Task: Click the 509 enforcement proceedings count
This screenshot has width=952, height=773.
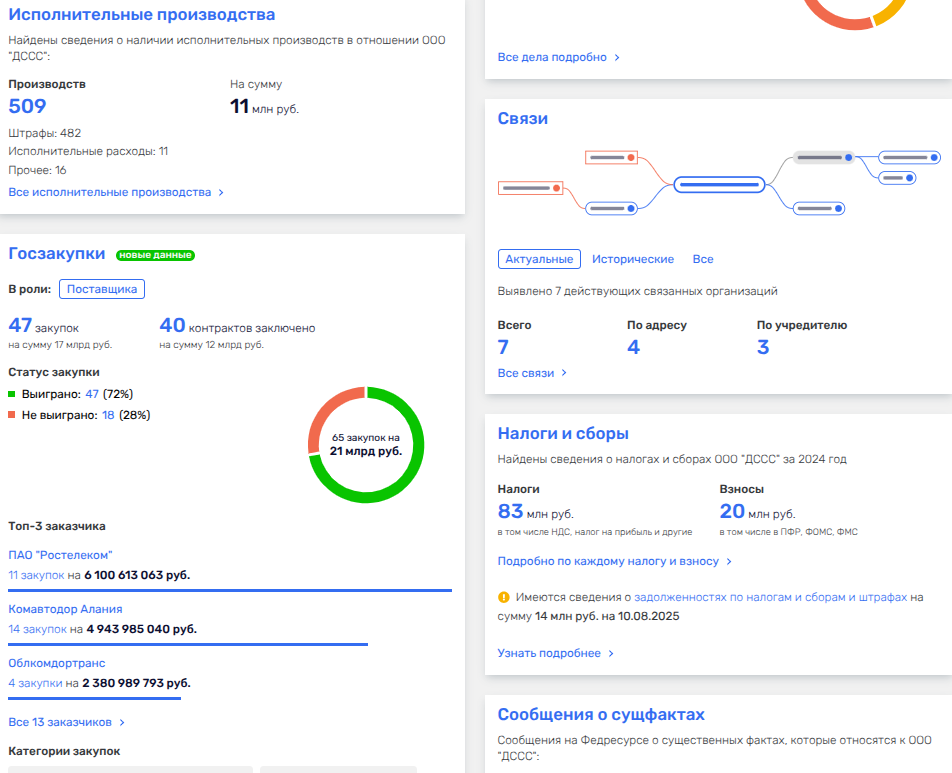Action: [28, 106]
